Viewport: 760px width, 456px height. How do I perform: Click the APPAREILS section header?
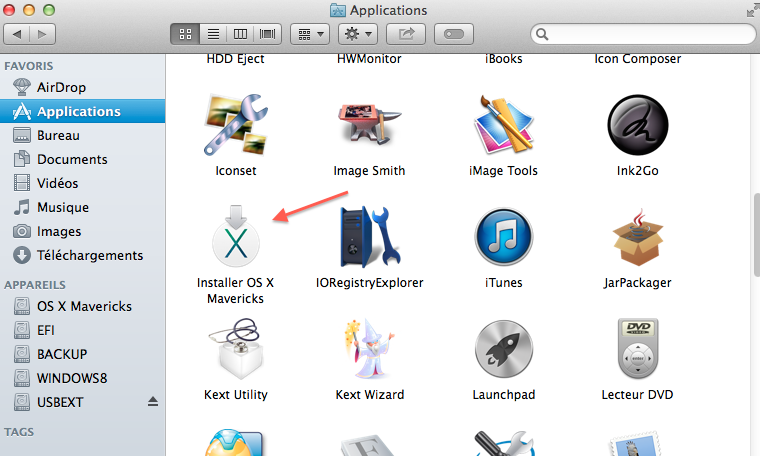[35, 285]
